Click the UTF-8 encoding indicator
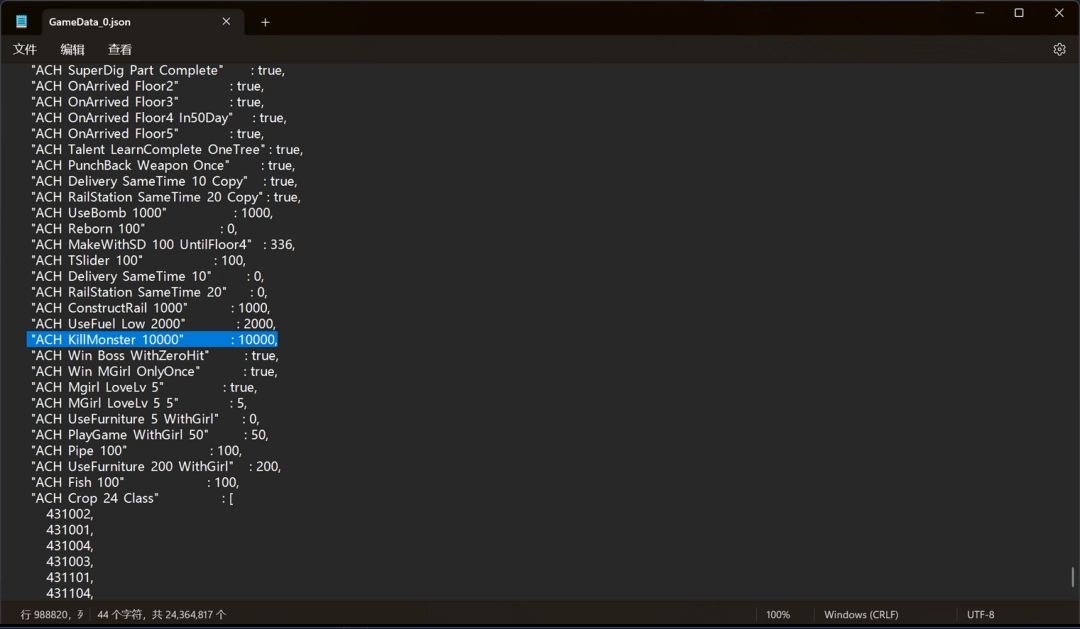This screenshot has height=629, width=1080. click(980, 614)
